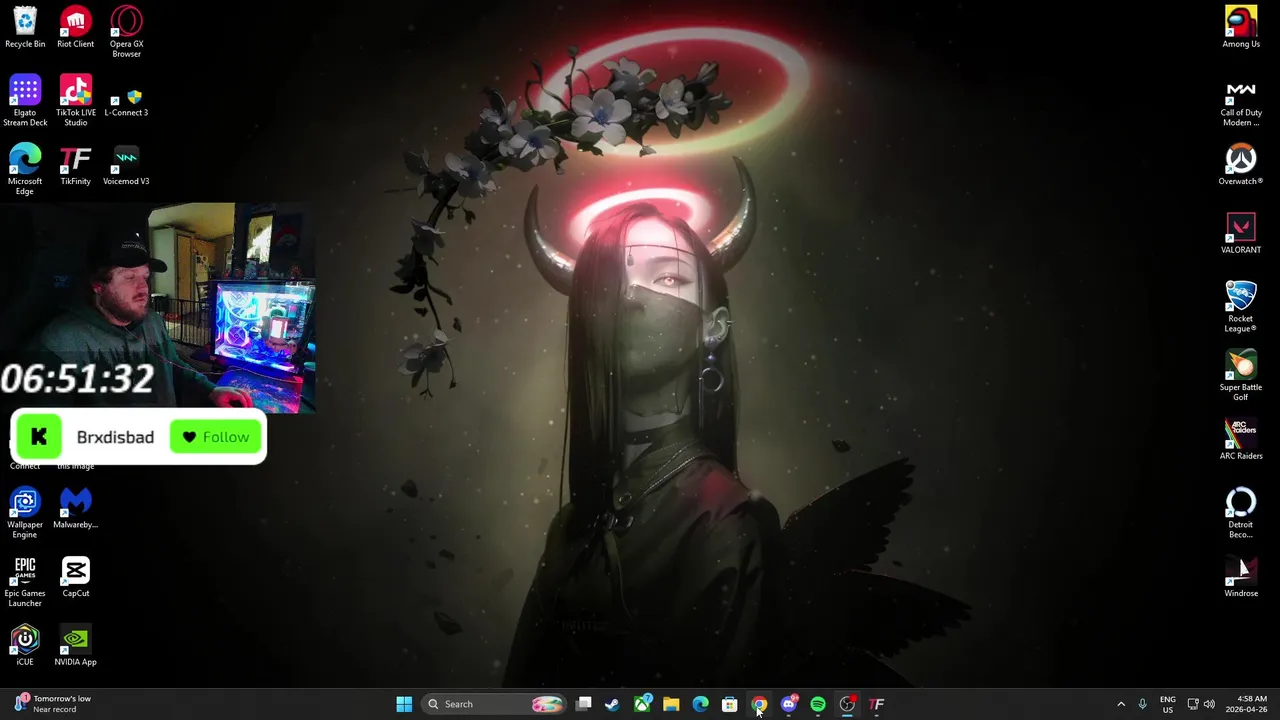The image size is (1280, 720).
Task: Select the Overwatch desktop shortcut
Action: 1241,166
